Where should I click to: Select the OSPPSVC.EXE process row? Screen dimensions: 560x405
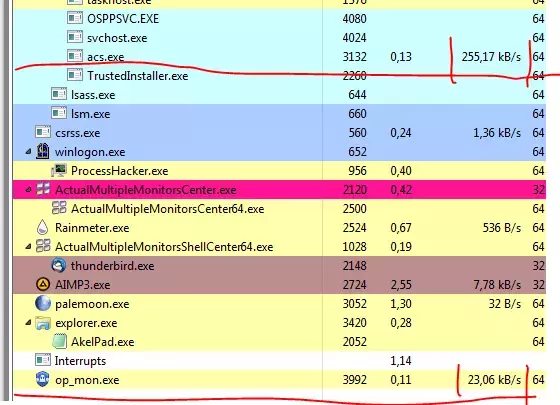[x=279, y=19]
